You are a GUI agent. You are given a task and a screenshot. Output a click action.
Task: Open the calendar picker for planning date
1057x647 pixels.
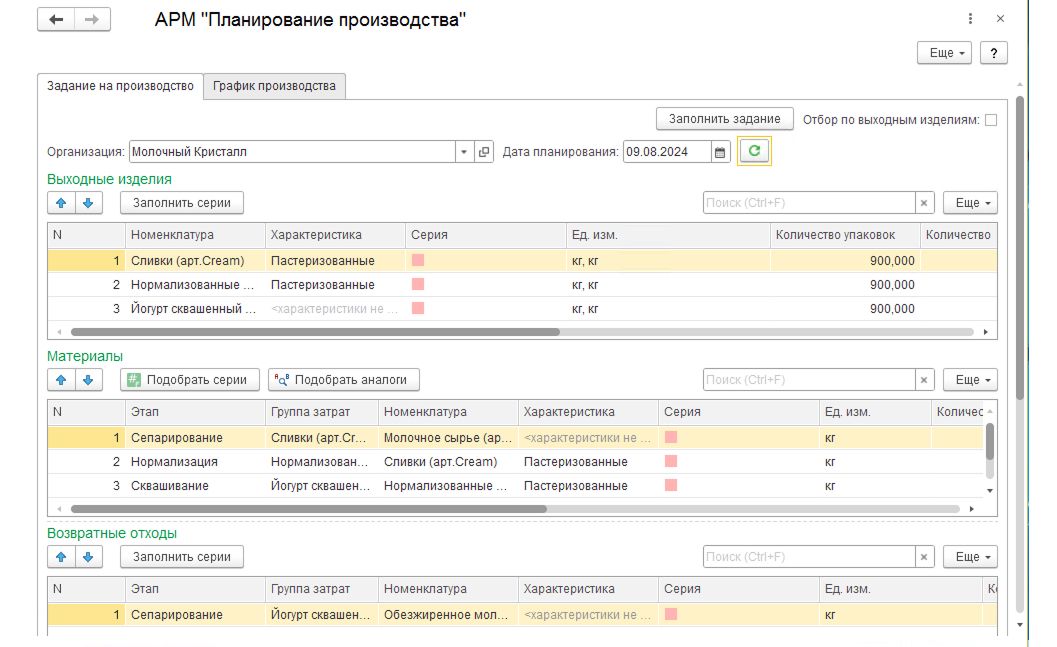[720, 152]
